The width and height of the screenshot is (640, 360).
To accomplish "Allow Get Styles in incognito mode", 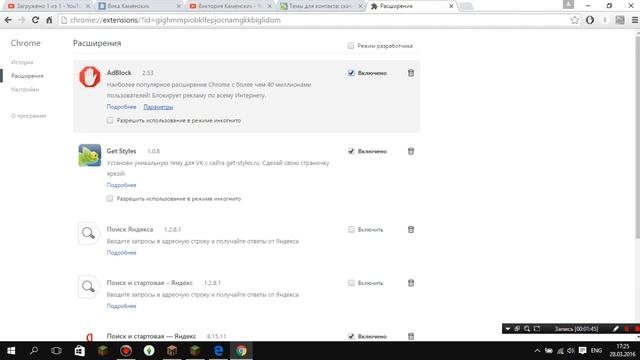I will click(110, 199).
